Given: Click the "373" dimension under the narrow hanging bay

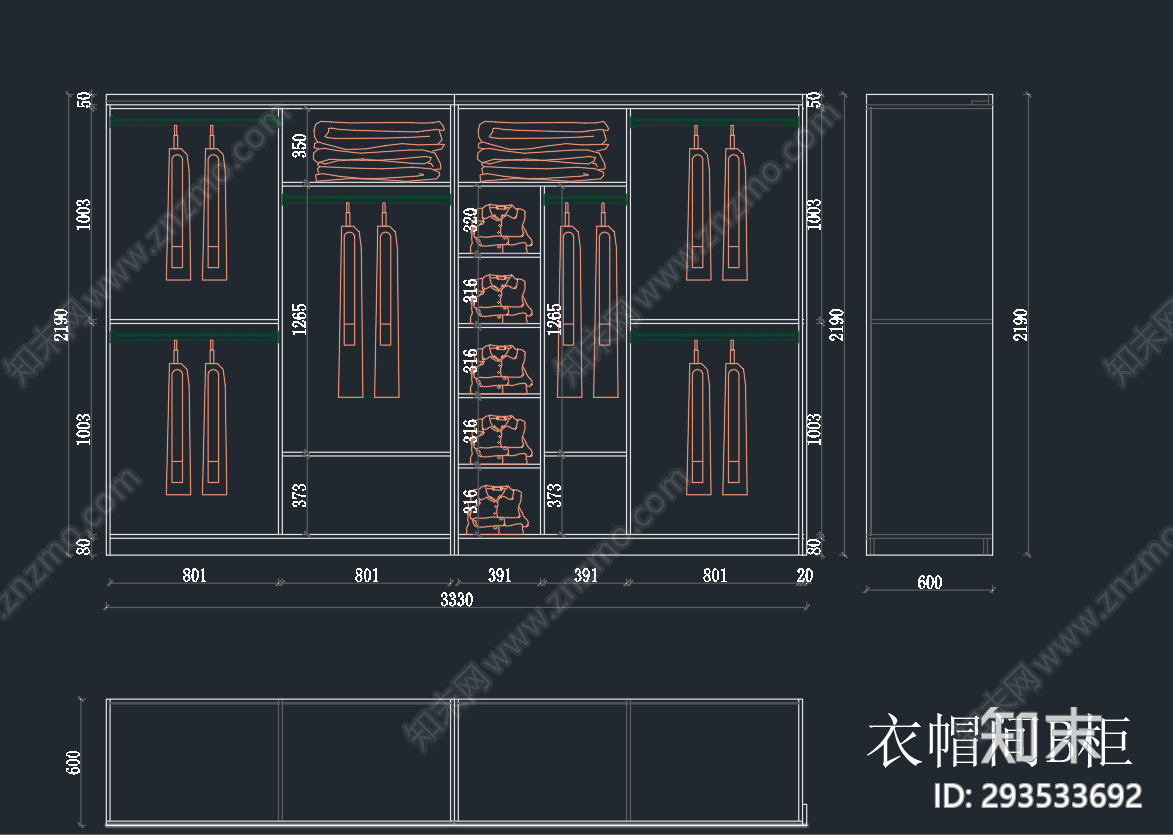Looking at the screenshot, I should click(554, 495).
